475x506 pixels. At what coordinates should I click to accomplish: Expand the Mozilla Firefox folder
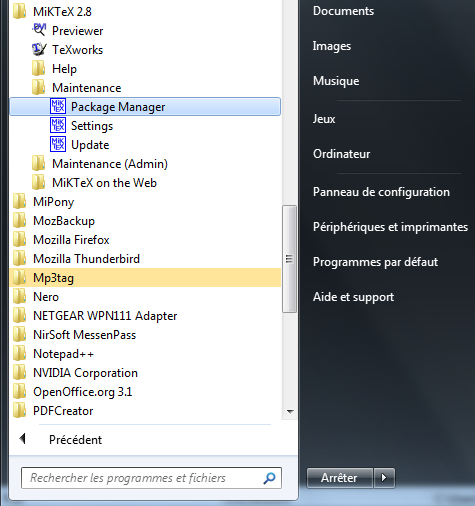tap(145, 239)
